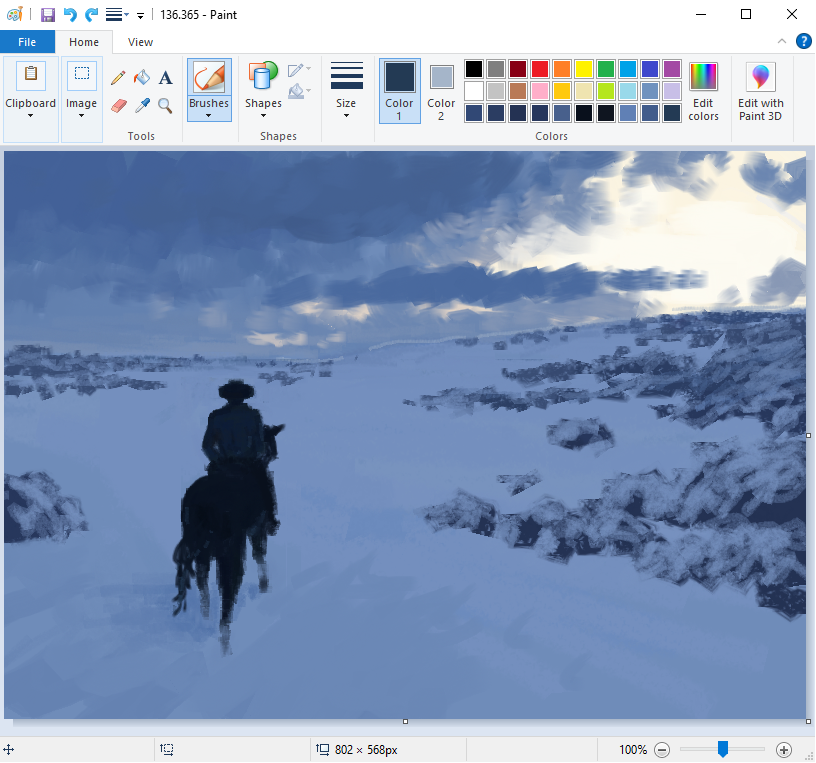Pick the brown color swatch

point(518,91)
